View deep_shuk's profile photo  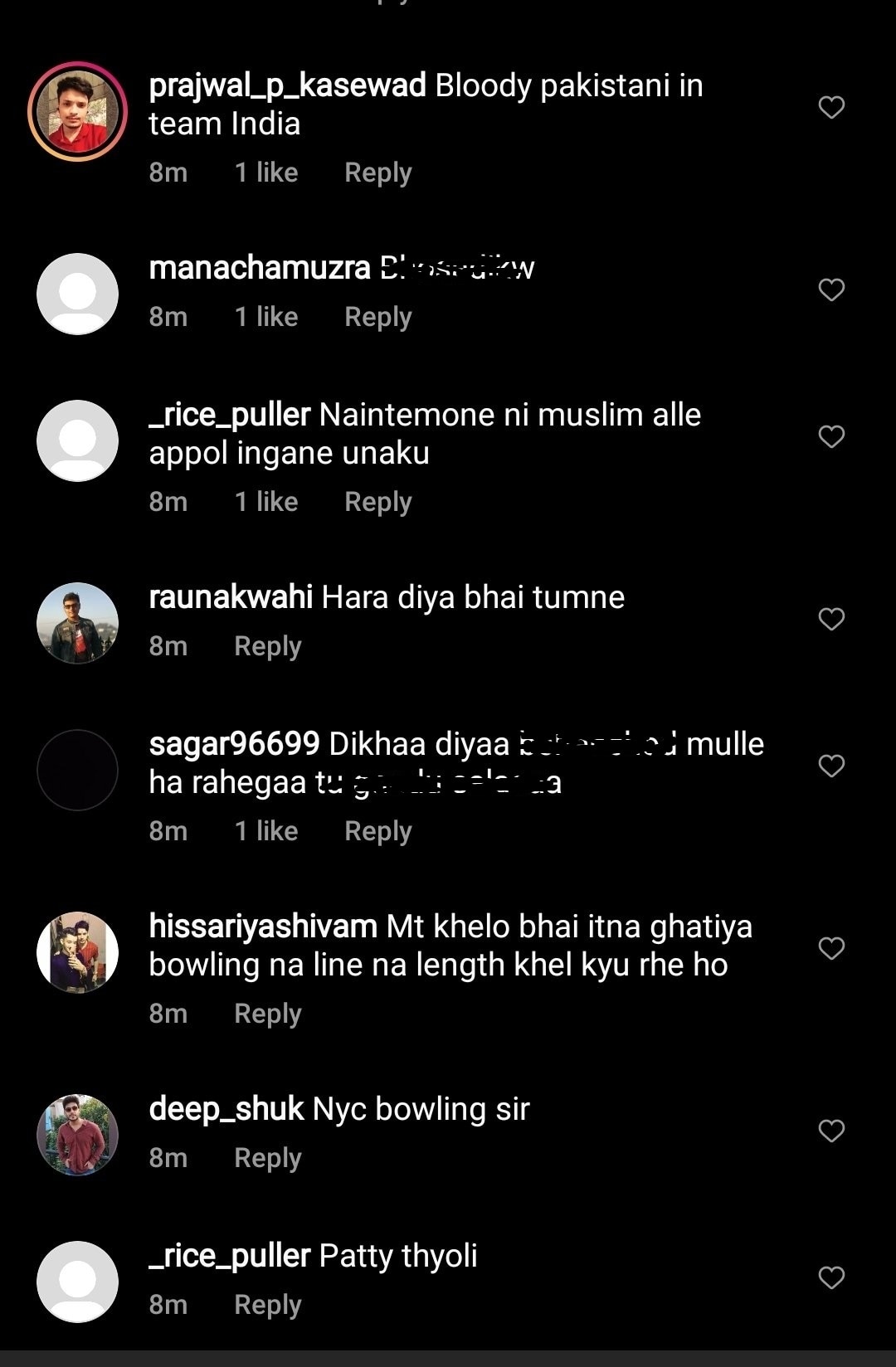(x=77, y=1135)
